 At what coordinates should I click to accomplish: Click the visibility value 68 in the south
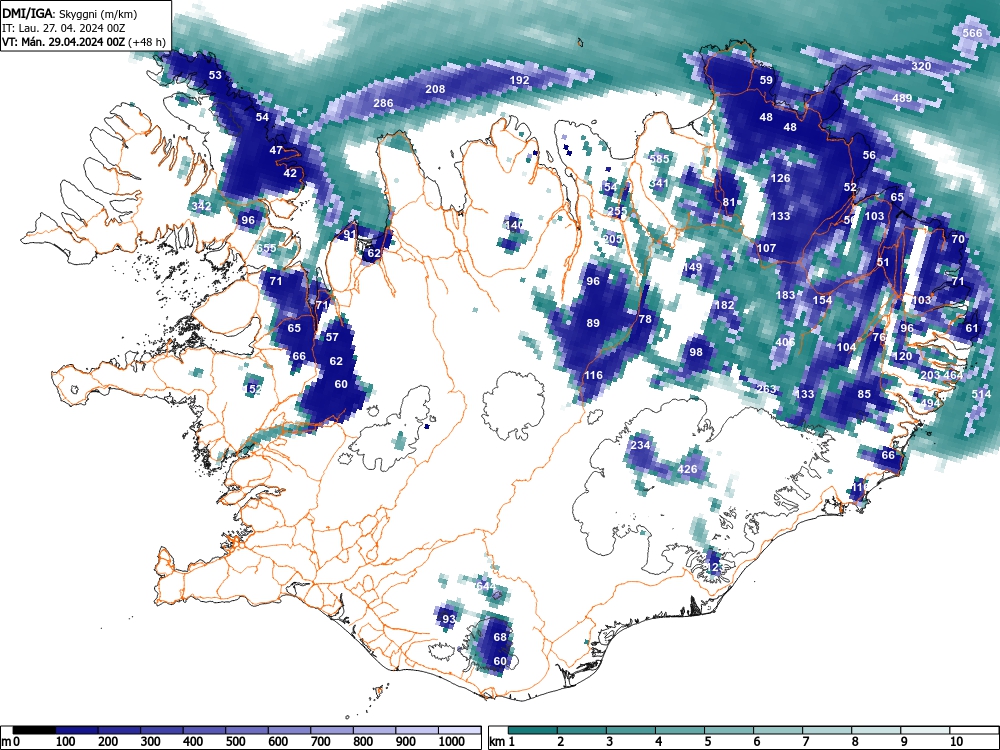point(500,637)
